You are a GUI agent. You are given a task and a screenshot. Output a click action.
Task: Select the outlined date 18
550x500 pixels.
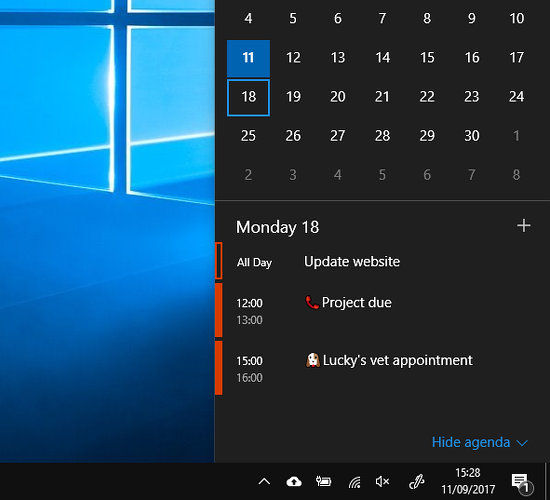(248, 97)
